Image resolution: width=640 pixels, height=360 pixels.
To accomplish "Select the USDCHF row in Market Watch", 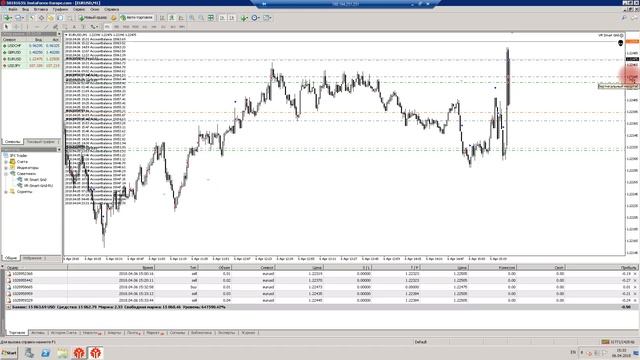I will click(31, 46).
